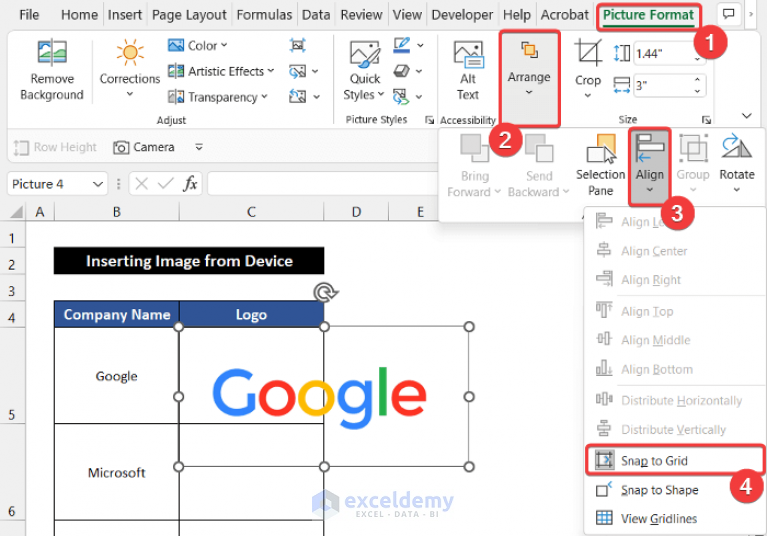Collapse the ribbon chevron
The height and width of the screenshot is (536, 767).
click(x=746, y=116)
